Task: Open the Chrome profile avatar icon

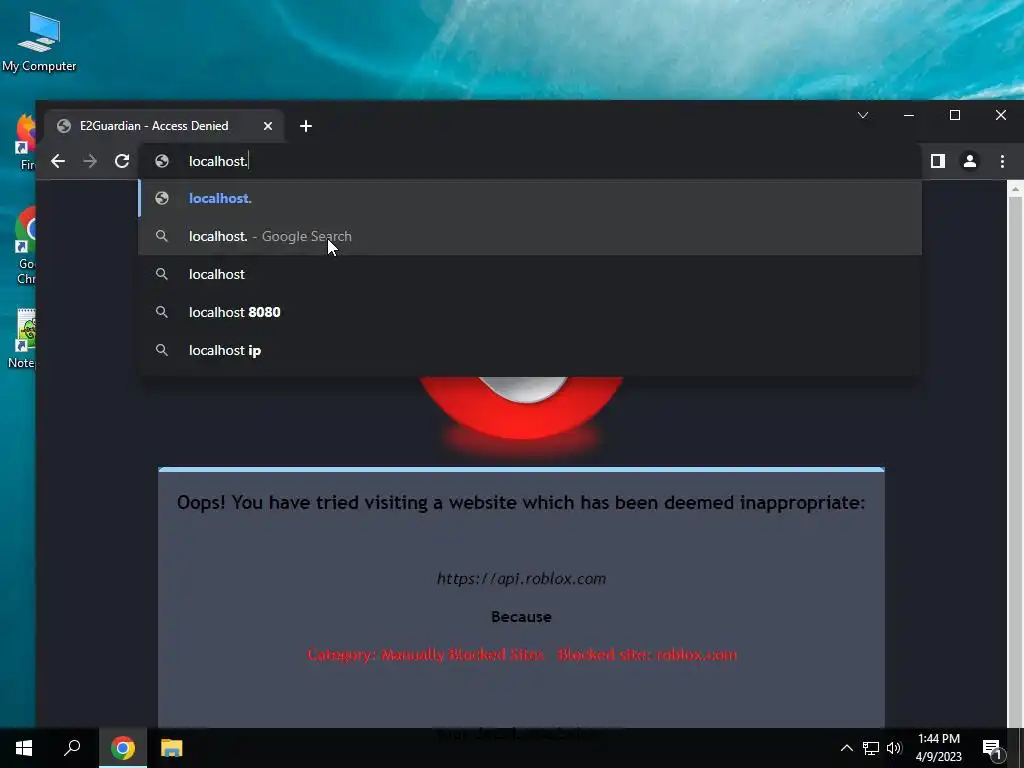Action: [970, 161]
